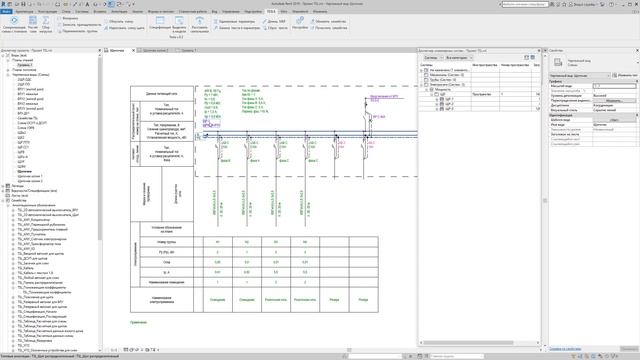
Task: Collapse the Семейства node in Project Browser
Action: click(3, 200)
